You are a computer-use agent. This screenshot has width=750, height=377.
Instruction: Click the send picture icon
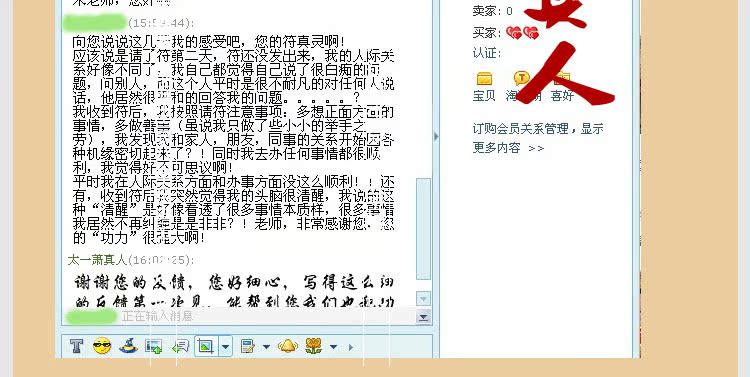tap(154, 346)
